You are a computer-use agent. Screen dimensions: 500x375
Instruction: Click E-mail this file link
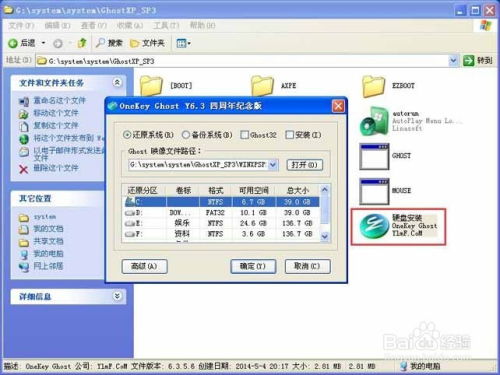coord(69,154)
